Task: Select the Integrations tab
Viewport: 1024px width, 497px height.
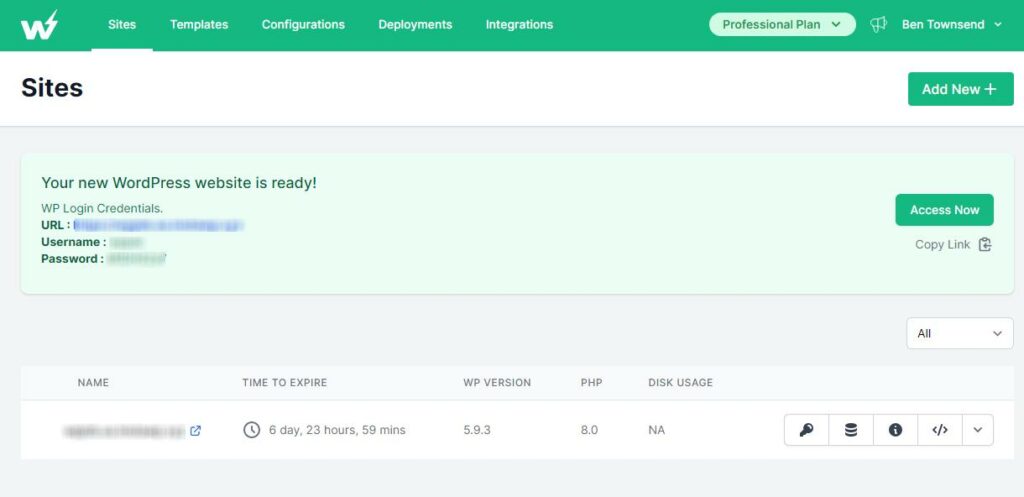Action: point(519,25)
